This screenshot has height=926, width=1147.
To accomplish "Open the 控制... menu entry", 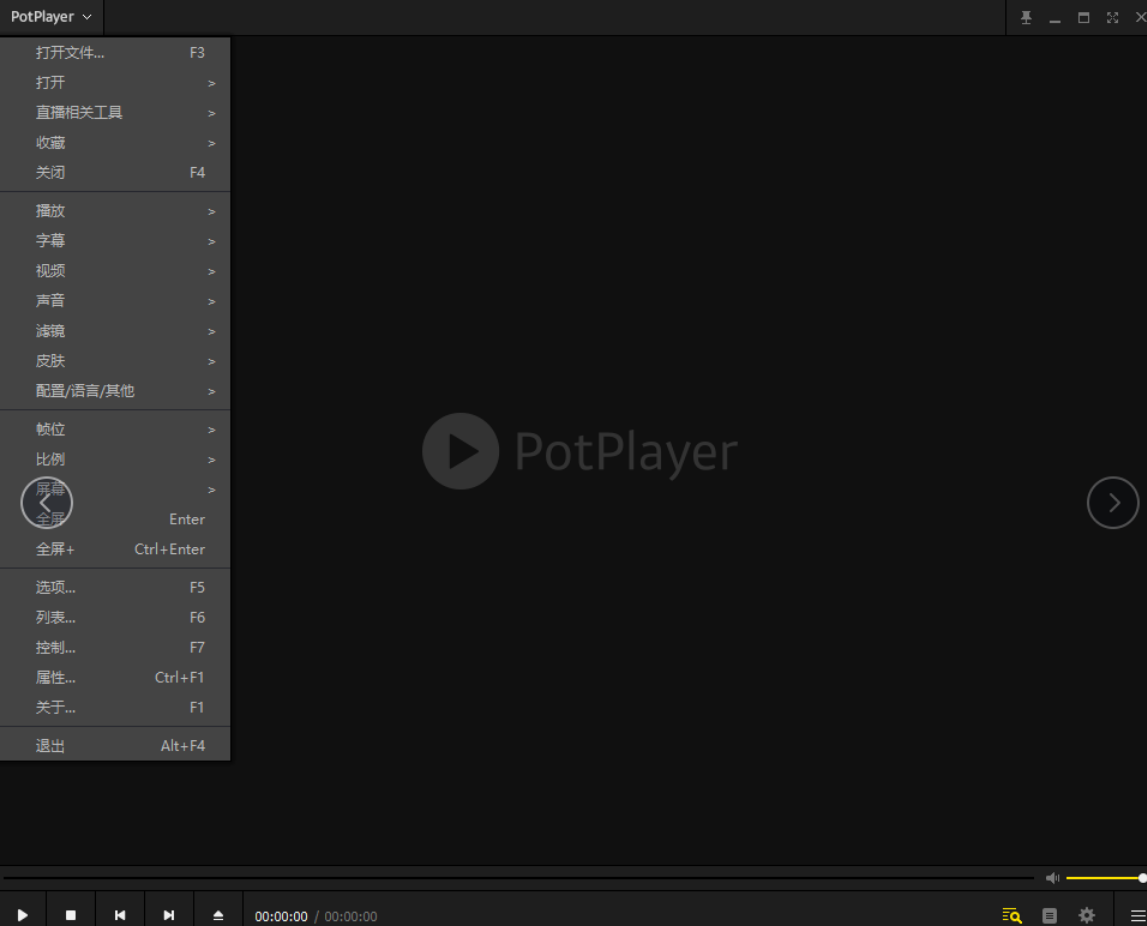I will coord(115,647).
